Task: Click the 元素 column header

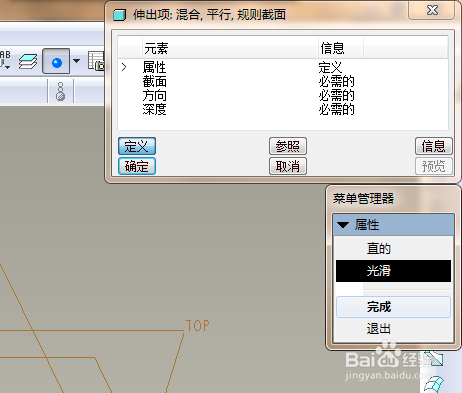Action: click(230, 49)
